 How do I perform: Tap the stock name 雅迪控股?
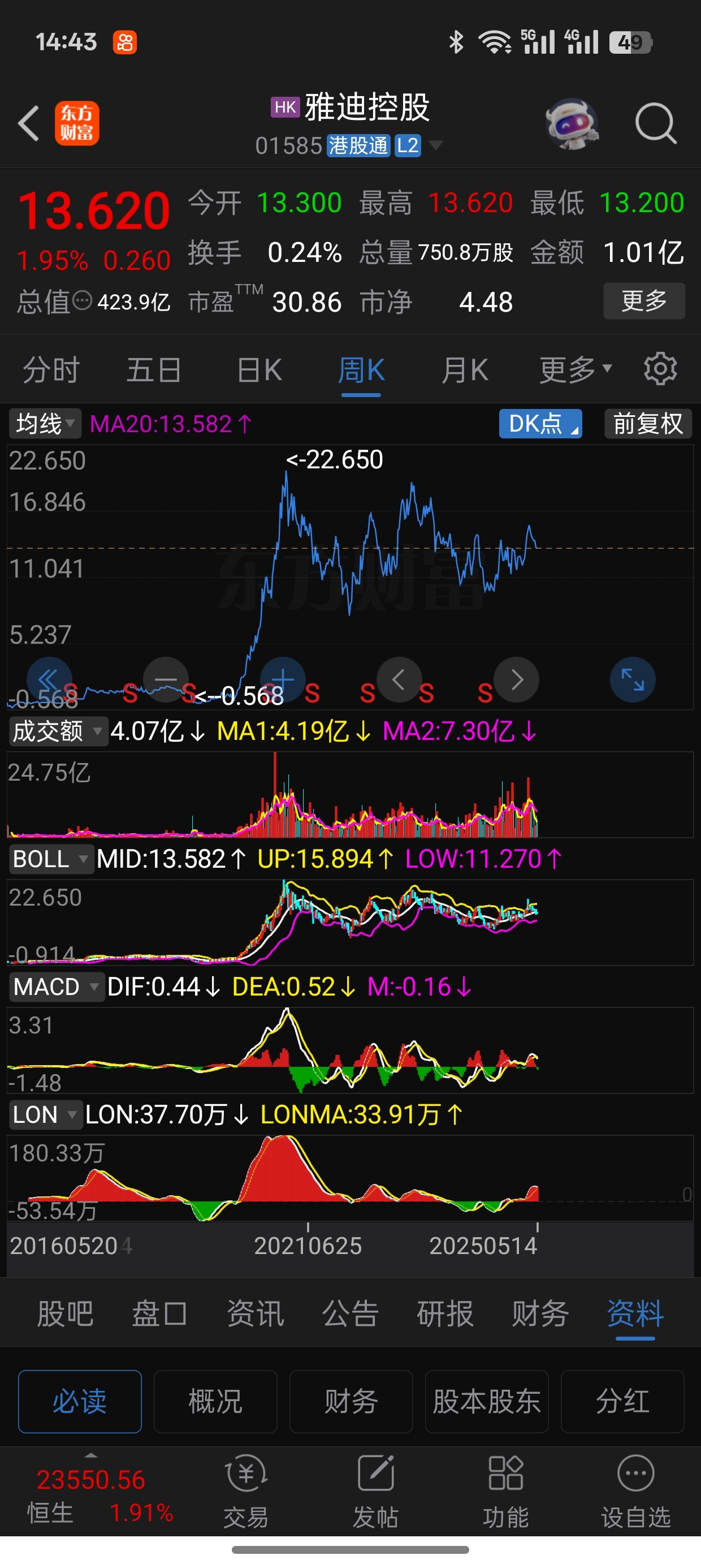tap(367, 107)
